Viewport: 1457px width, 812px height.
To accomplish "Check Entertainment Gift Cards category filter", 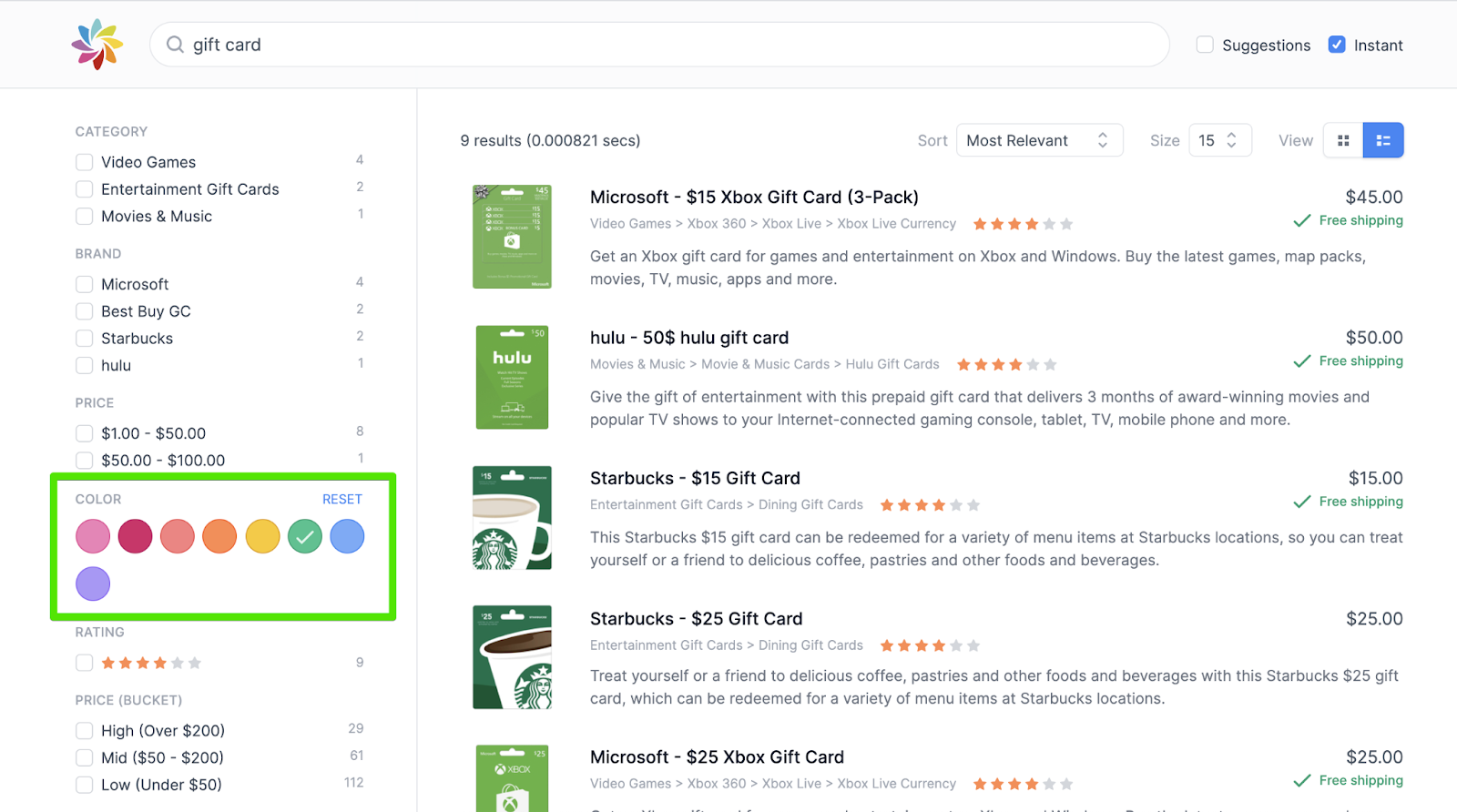I will (x=85, y=189).
